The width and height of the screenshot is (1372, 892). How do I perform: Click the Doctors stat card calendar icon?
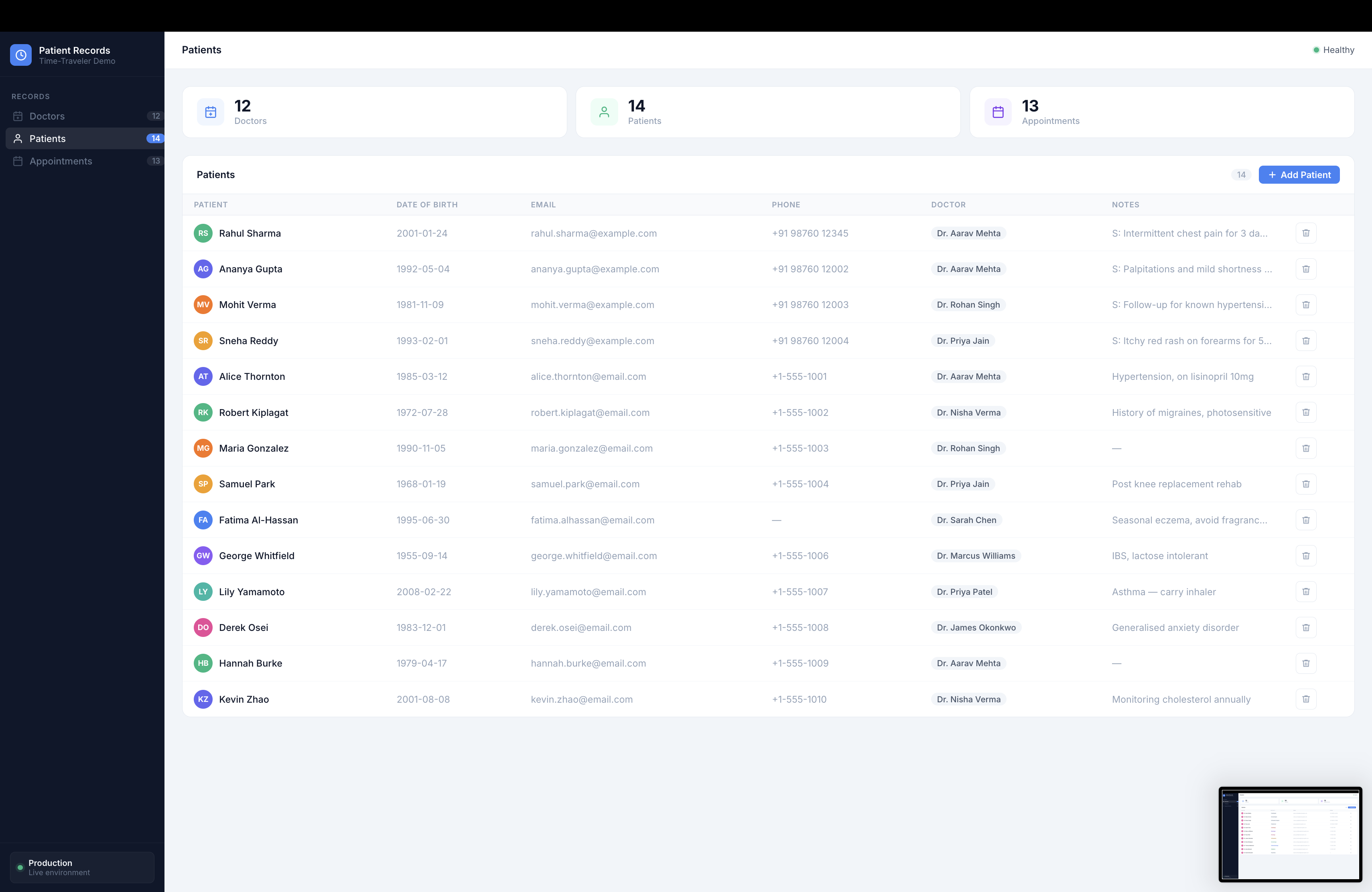click(x=210, y=112)
